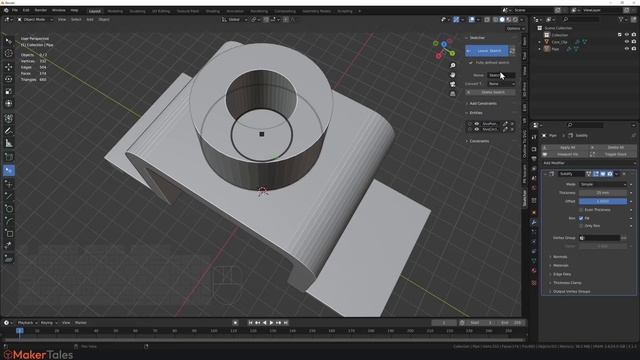Open the Add Modifier menu button
640x360 pixels.
pyautogui.click(x=589, y=163)
